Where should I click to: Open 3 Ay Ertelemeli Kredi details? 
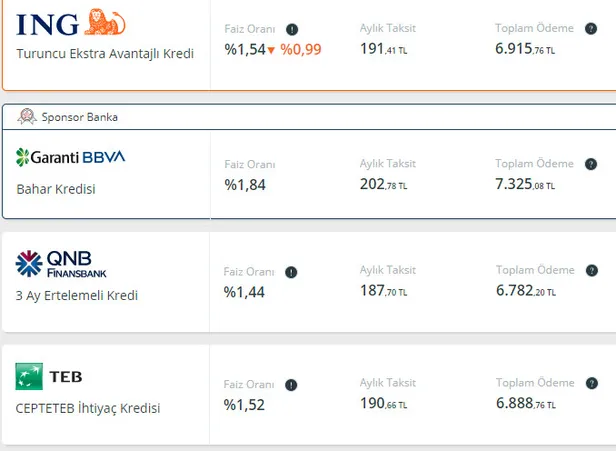77,295
